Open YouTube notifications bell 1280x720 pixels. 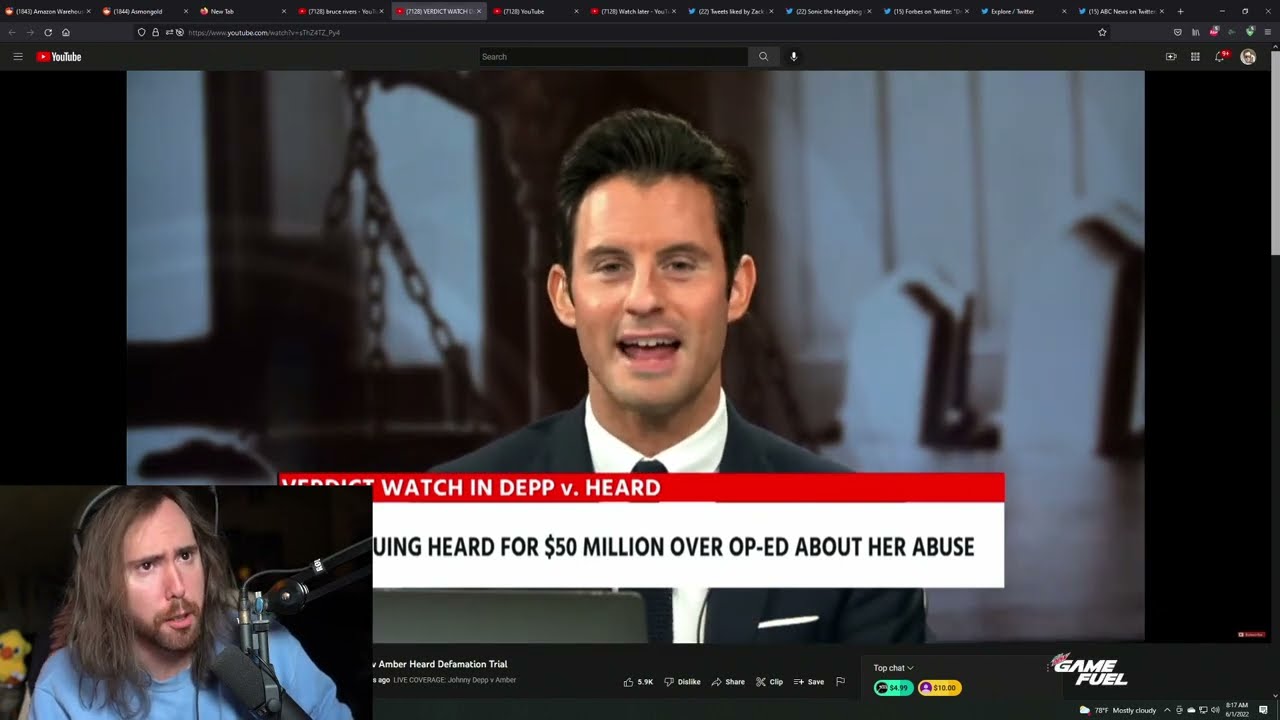[x=1220, y=57]
